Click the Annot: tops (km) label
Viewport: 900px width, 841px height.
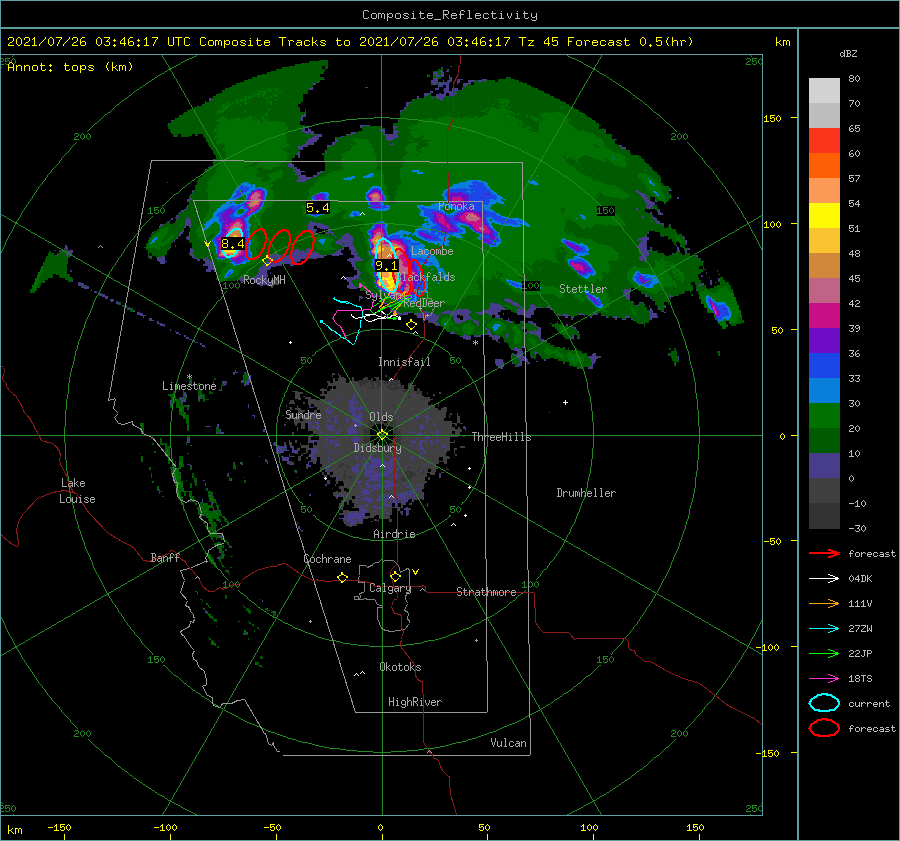point(70,67)
